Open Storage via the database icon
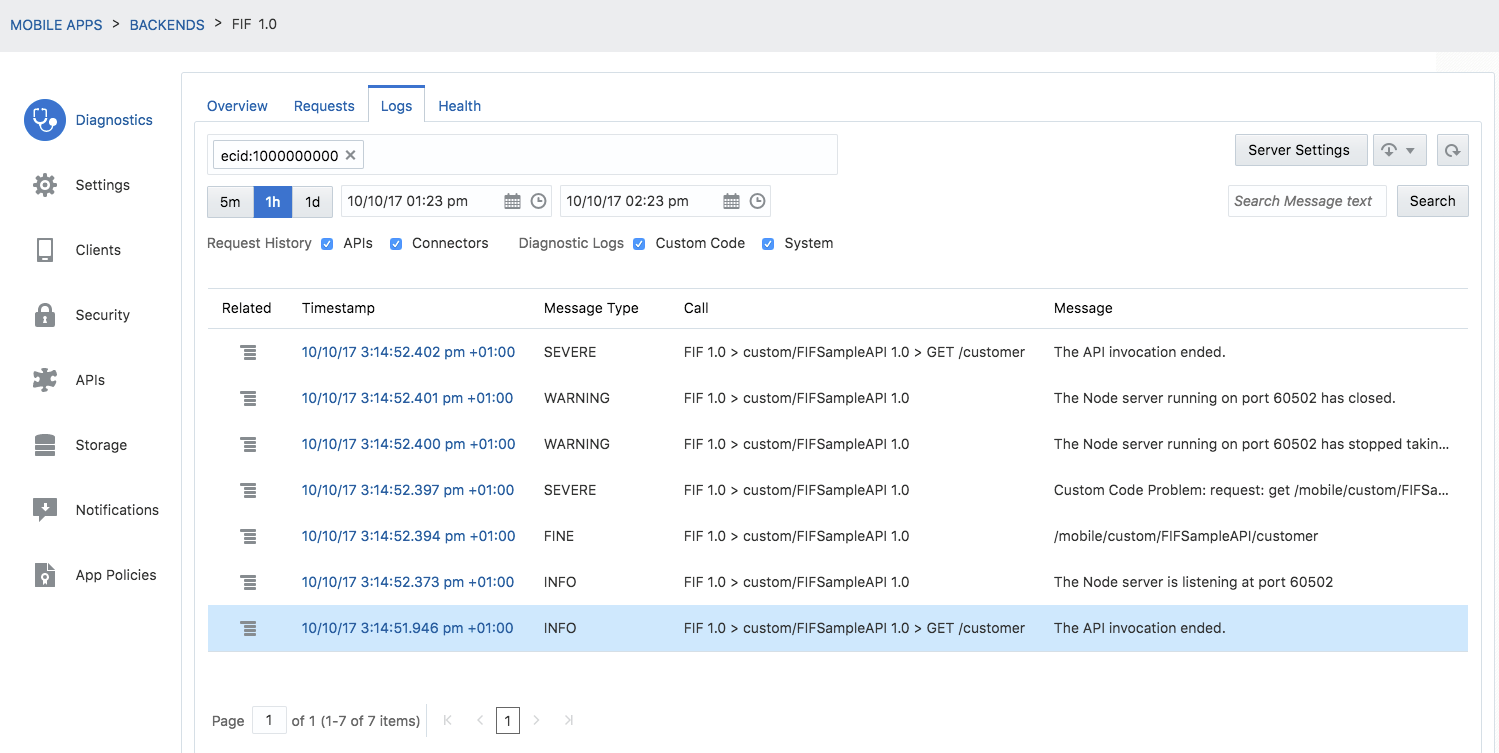Screen dimensions: 1499x753 pos(45,445)
